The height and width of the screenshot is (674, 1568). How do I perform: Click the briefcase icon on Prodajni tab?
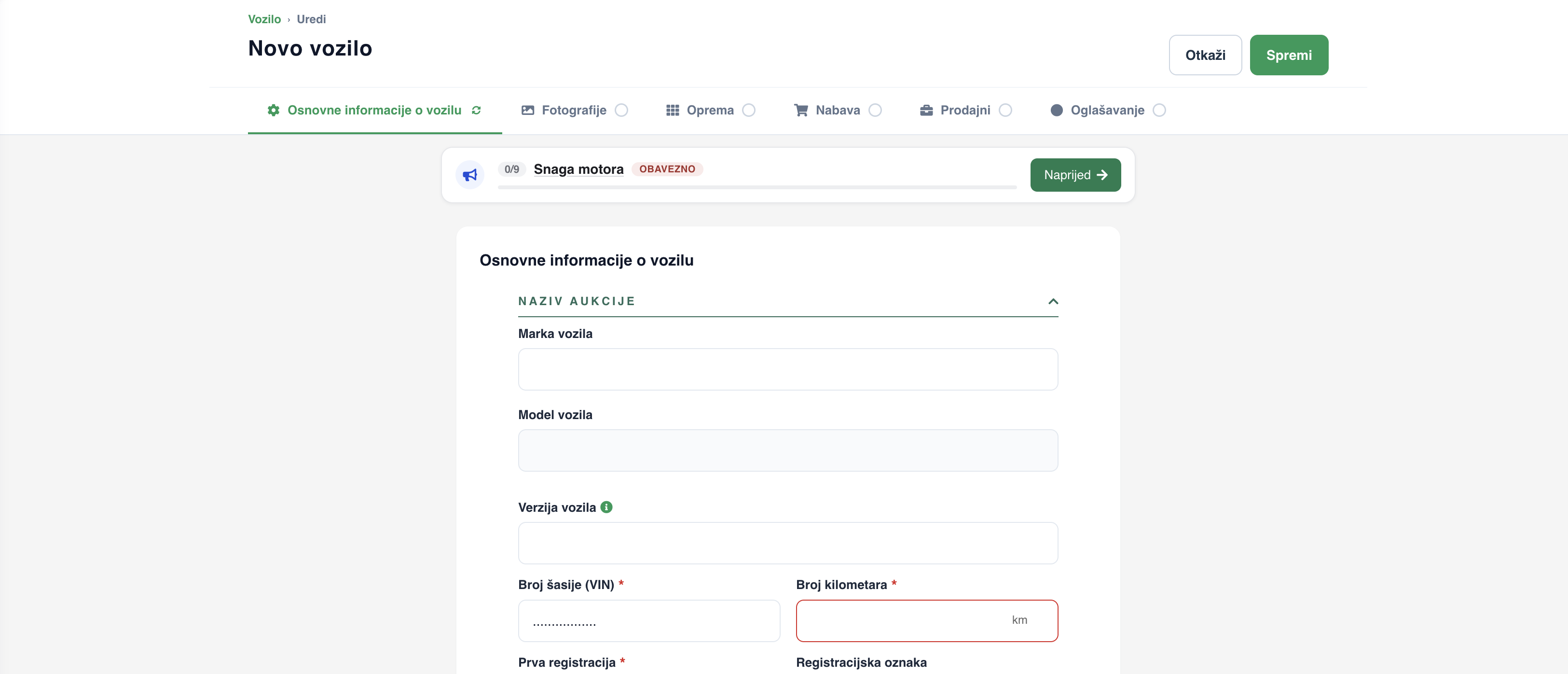click(926, 110)
